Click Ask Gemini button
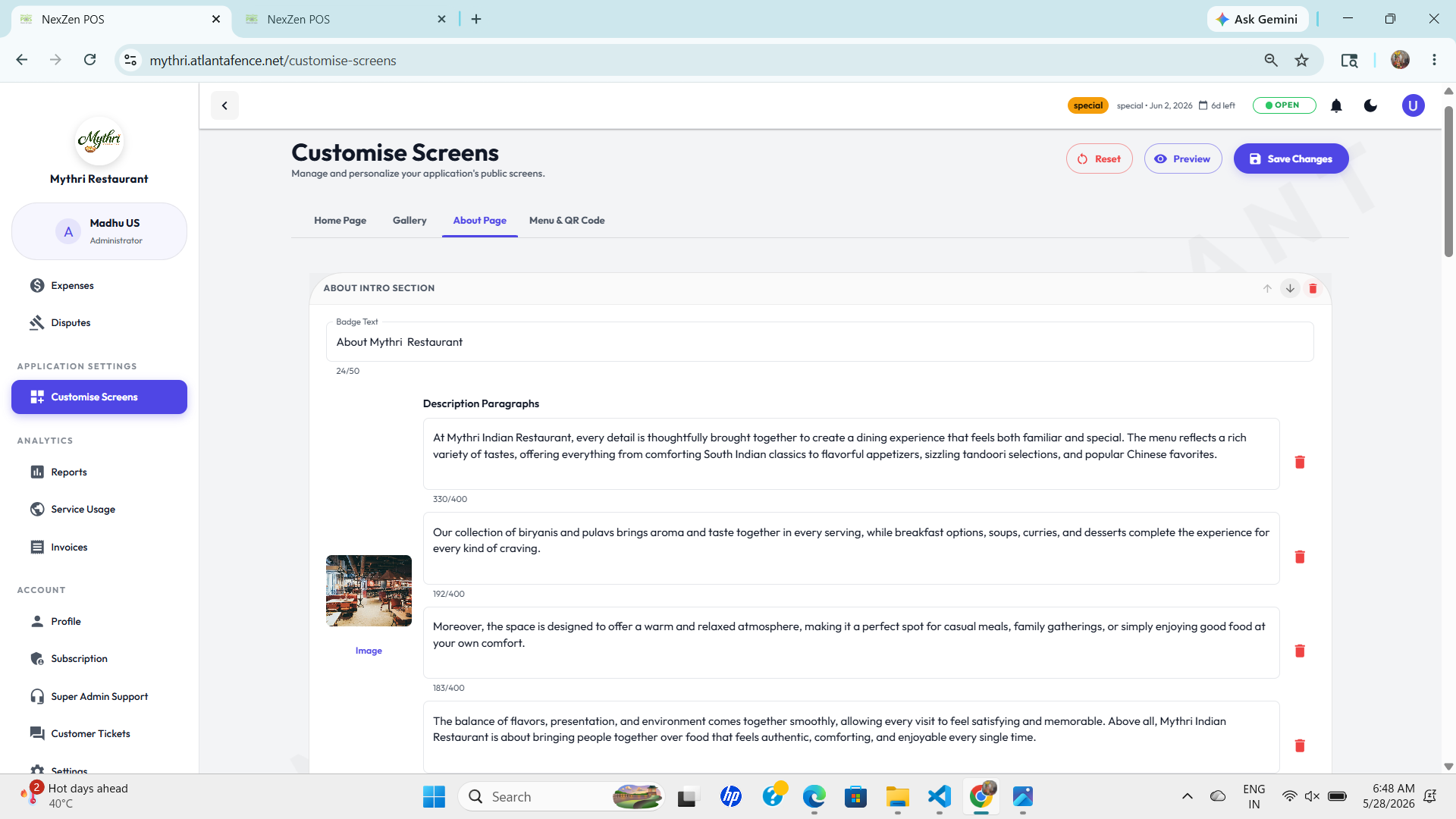 point(1257,19)
